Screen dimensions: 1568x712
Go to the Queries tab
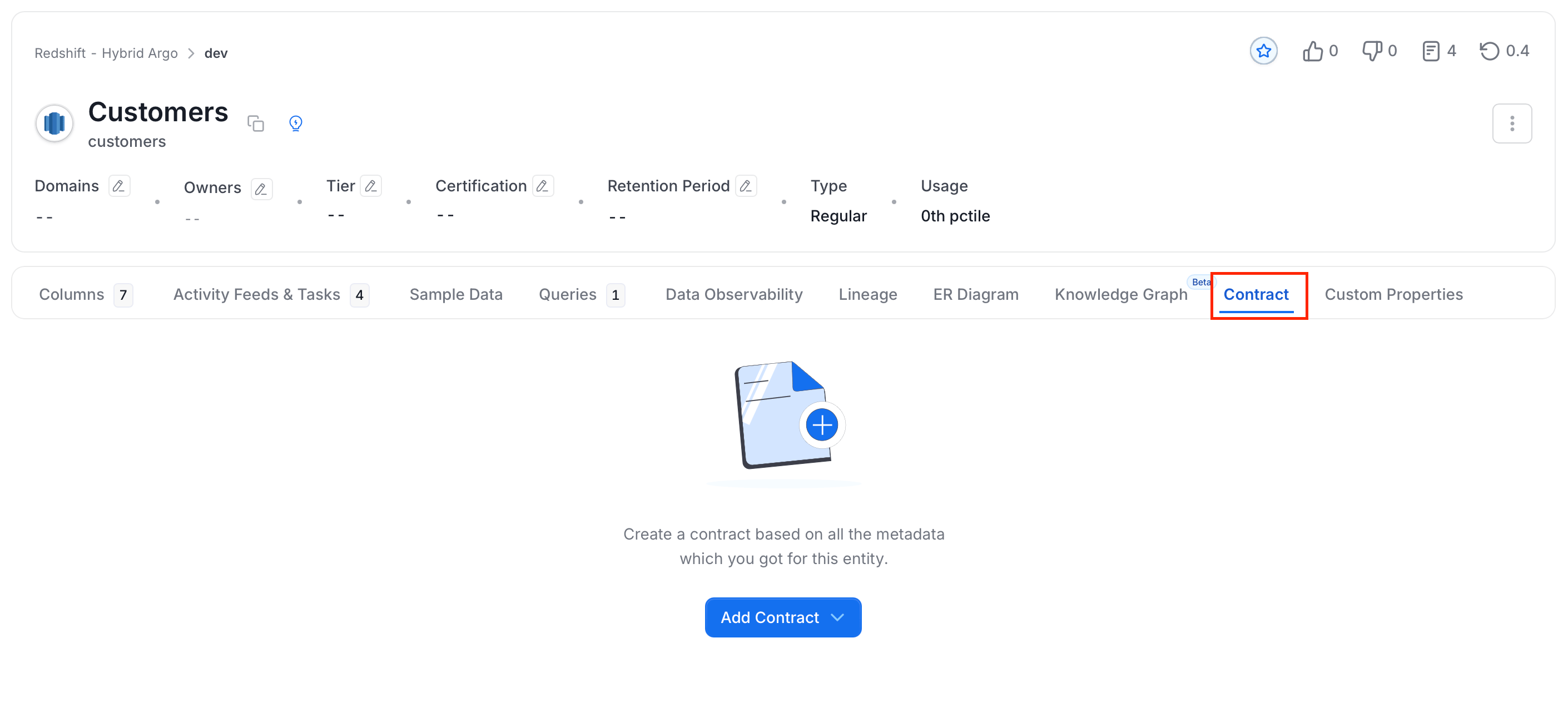(581, 295)
